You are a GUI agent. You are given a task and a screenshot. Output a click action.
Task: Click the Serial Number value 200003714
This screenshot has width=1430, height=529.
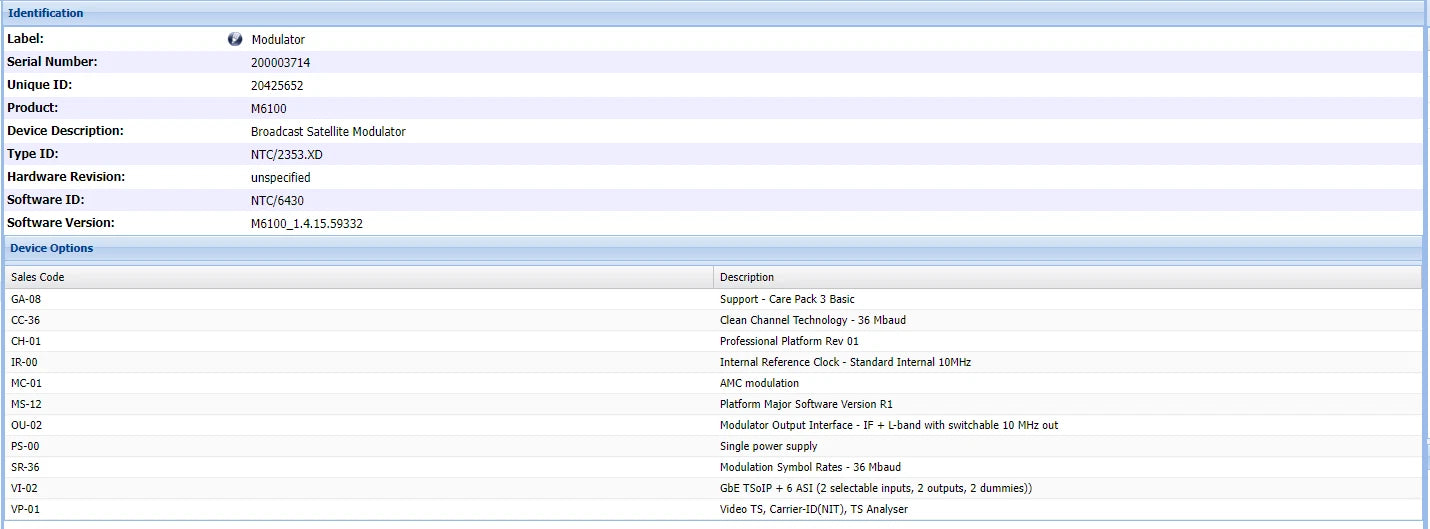click(x=281, y=63)
